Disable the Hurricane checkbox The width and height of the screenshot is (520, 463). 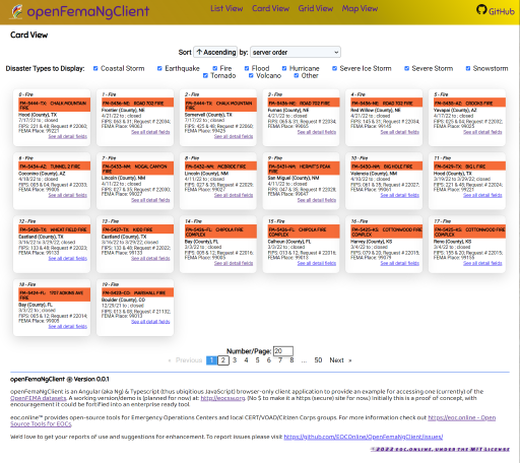click(x=284, y=68)
